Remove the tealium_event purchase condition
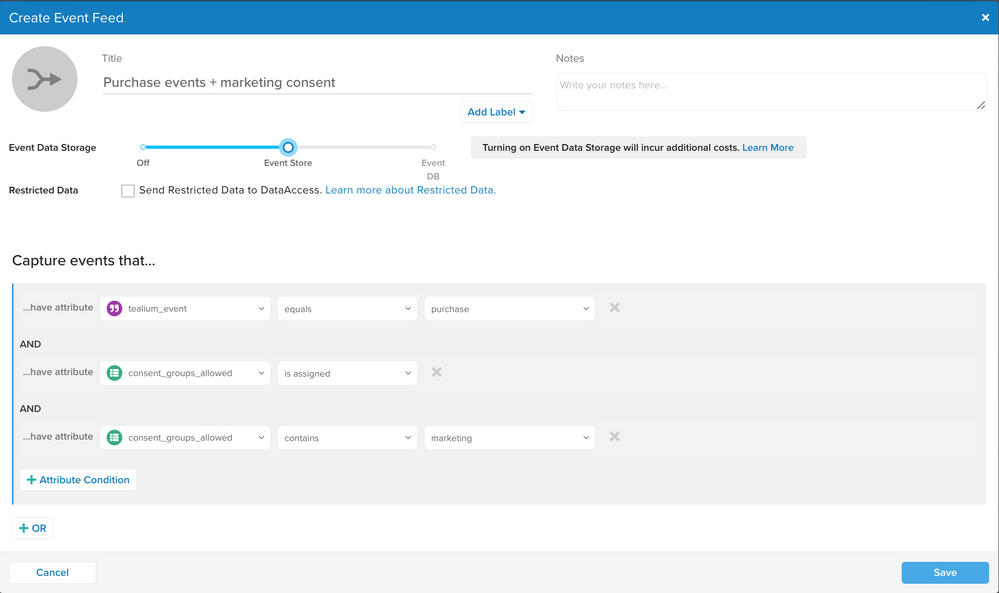This screenshot has height=593, width=999. pyautogui.click(x=614, y=308)
